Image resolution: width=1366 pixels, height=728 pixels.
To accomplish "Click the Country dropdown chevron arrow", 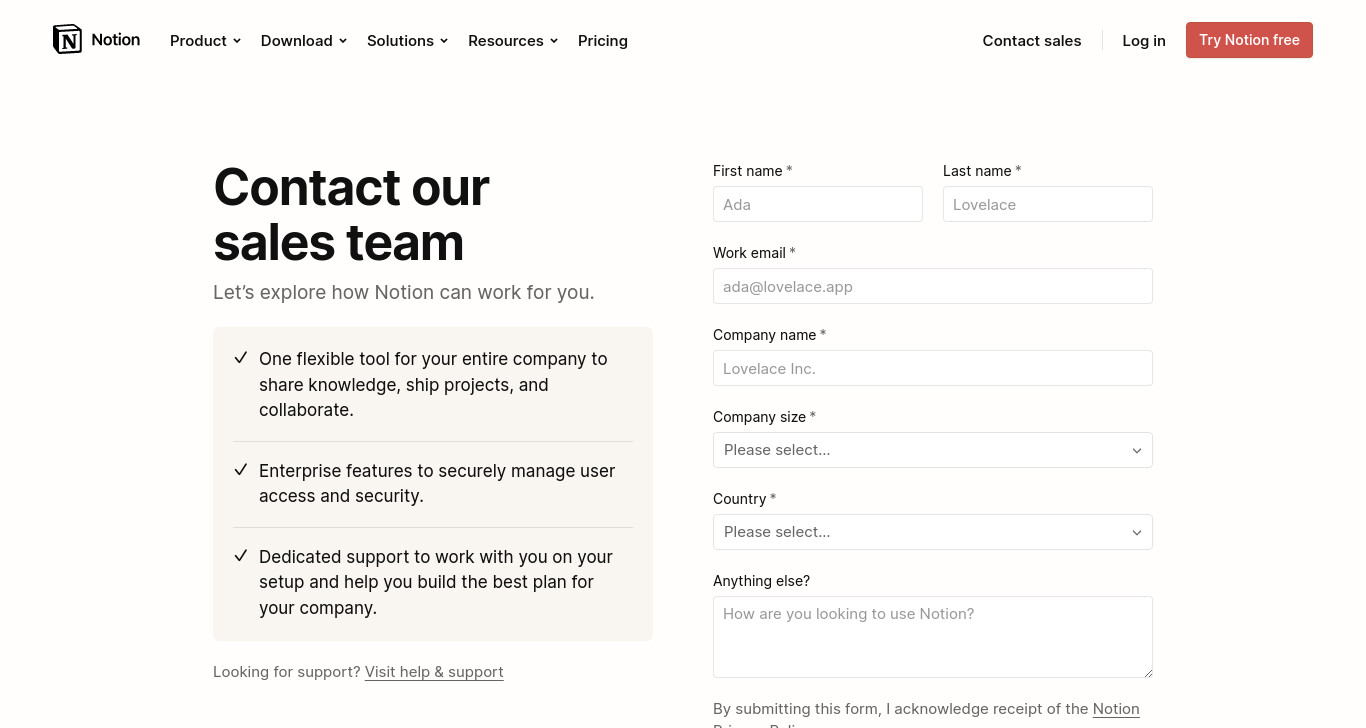I will (1137, 533).
